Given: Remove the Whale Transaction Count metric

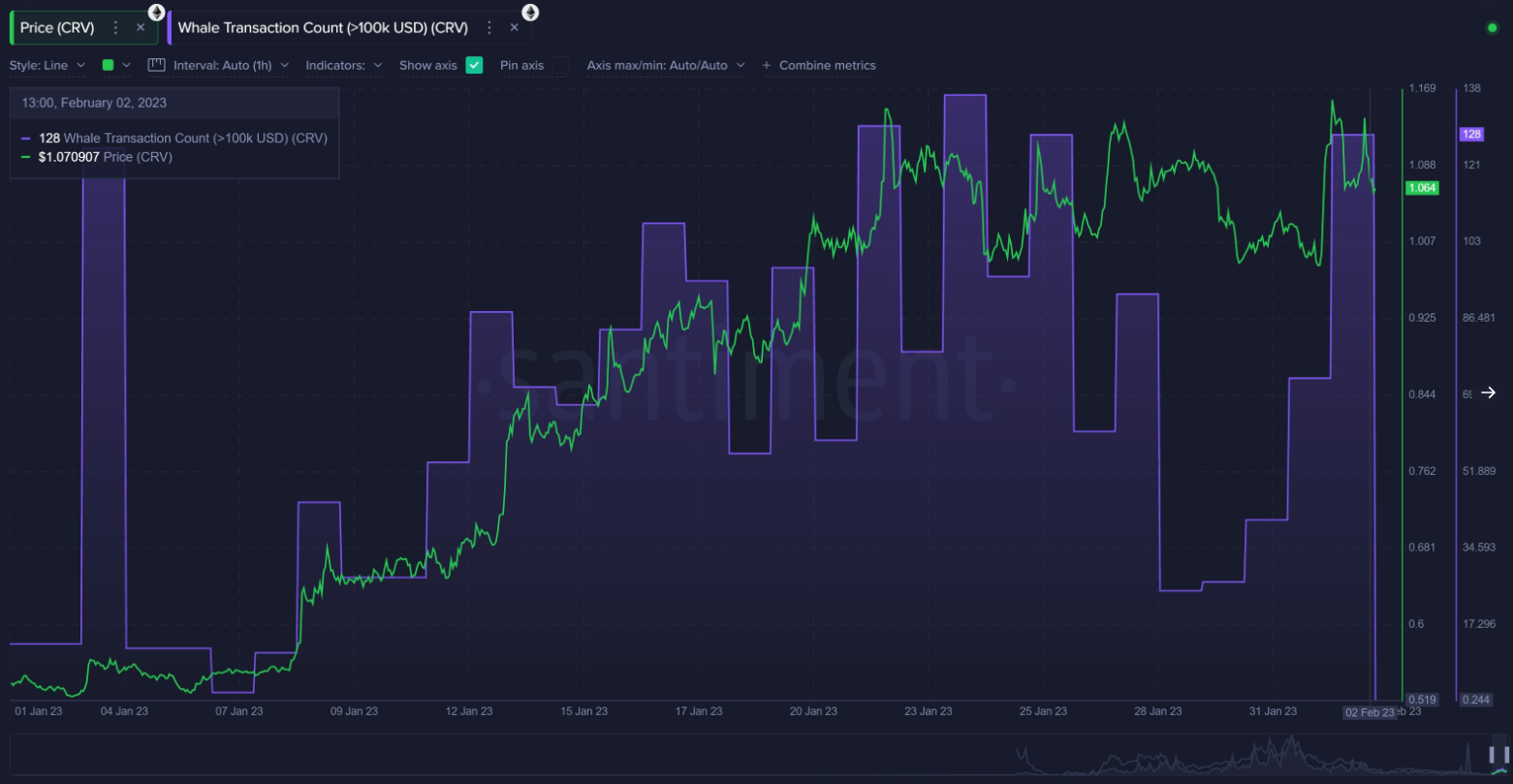Looking at the screenshot, I should point(515,27).
